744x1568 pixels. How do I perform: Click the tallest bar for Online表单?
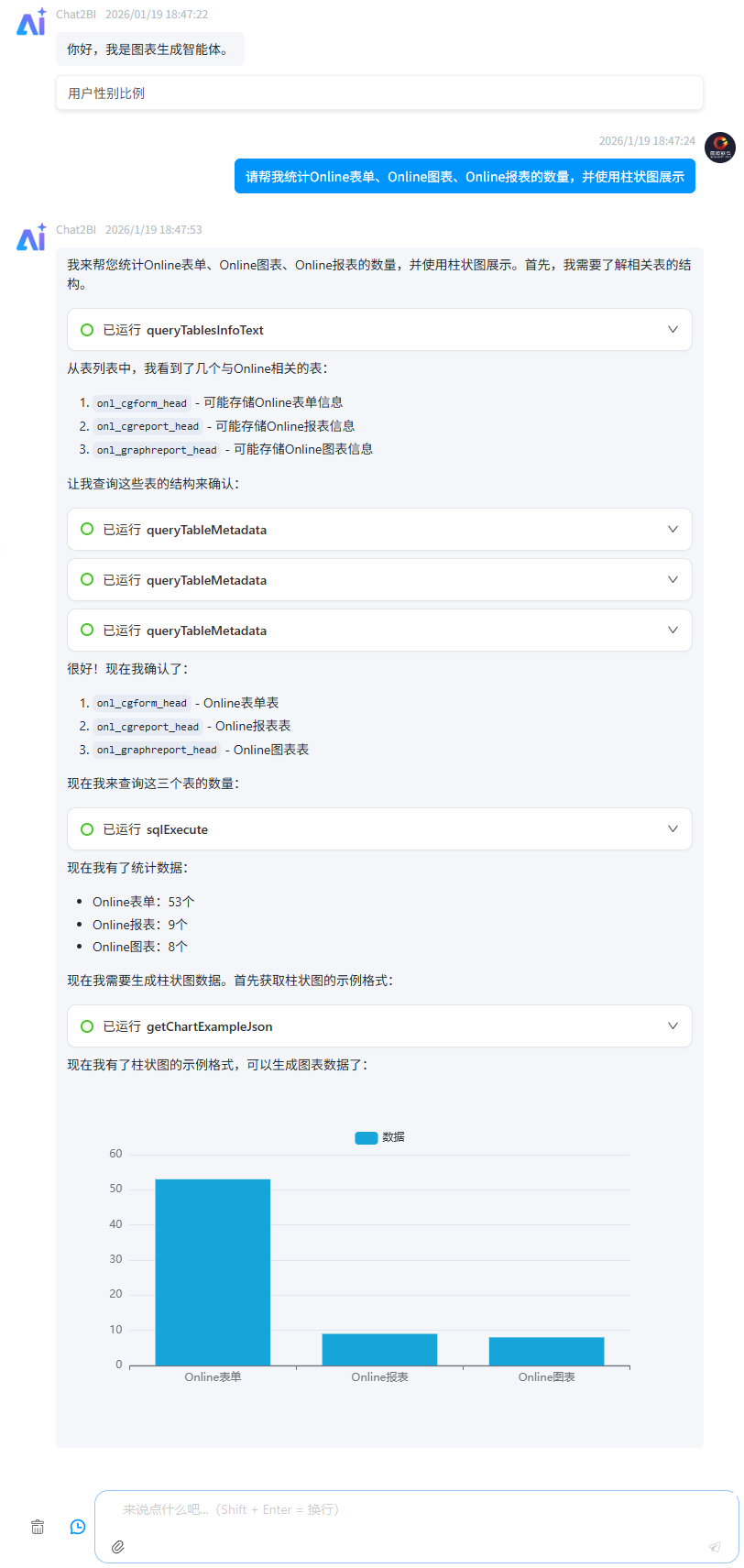click(x=213, y=1272)
